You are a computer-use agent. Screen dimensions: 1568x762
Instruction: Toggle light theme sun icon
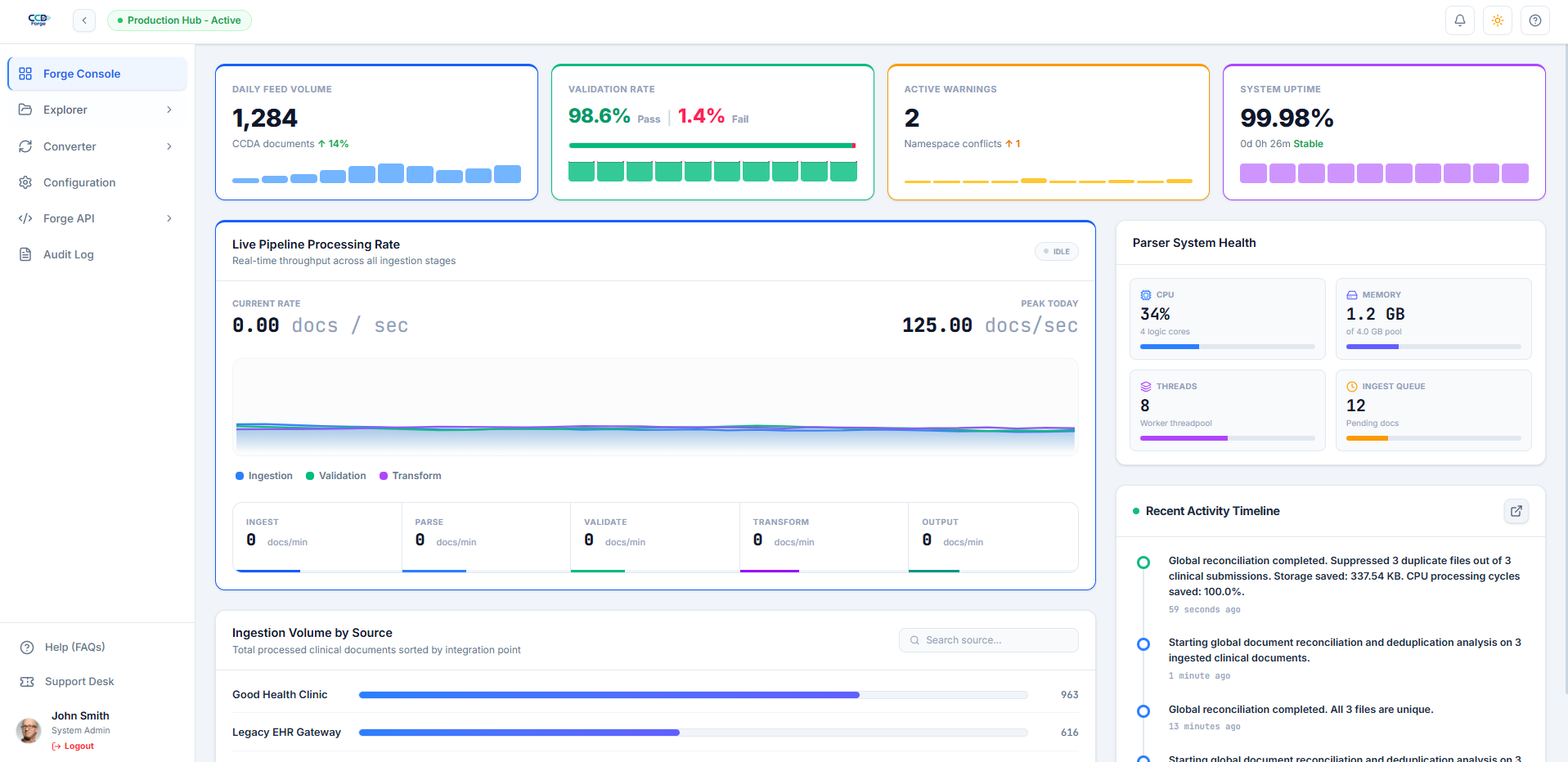1498,20
